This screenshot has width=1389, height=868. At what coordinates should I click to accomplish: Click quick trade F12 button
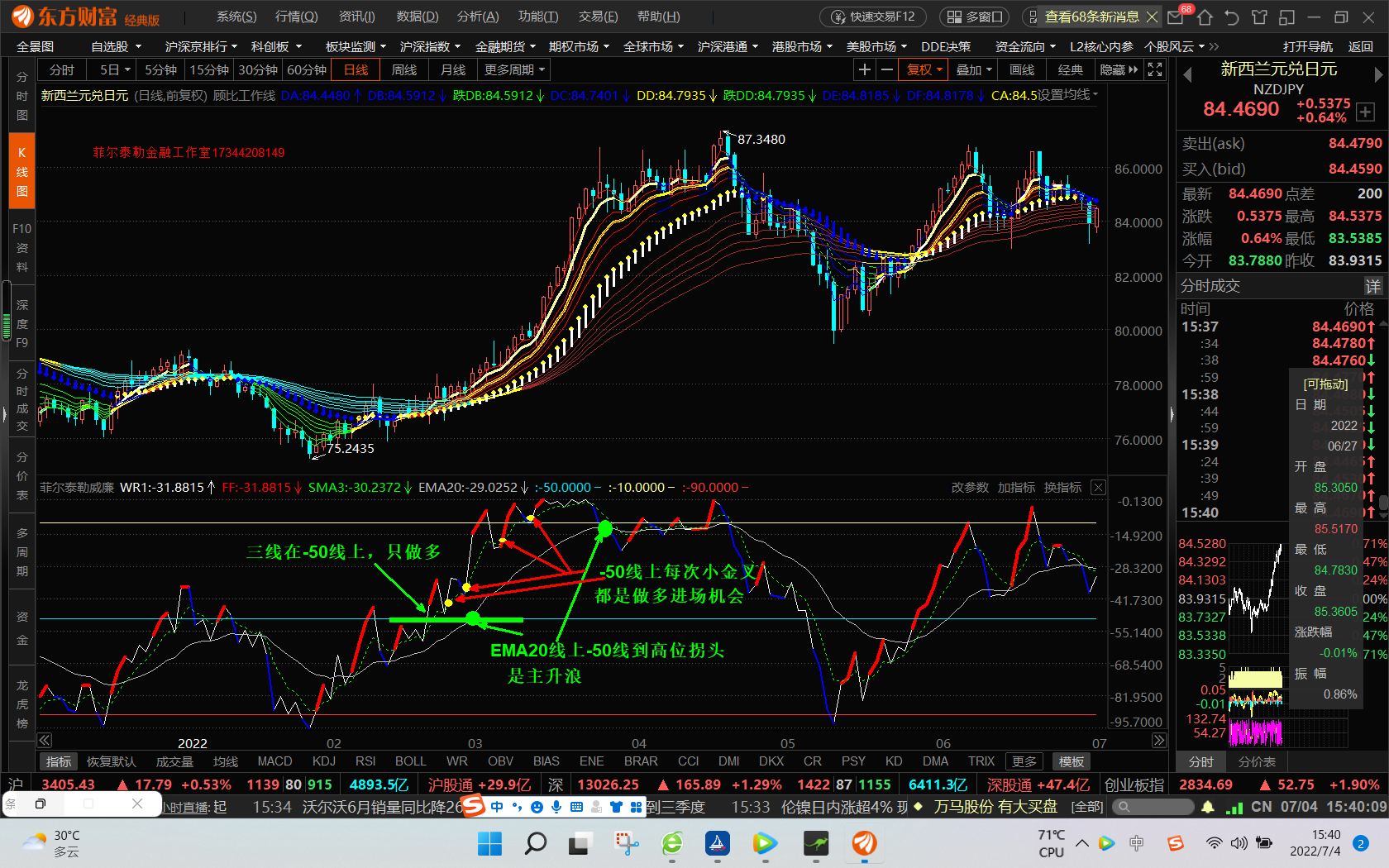tap(873, 17)
